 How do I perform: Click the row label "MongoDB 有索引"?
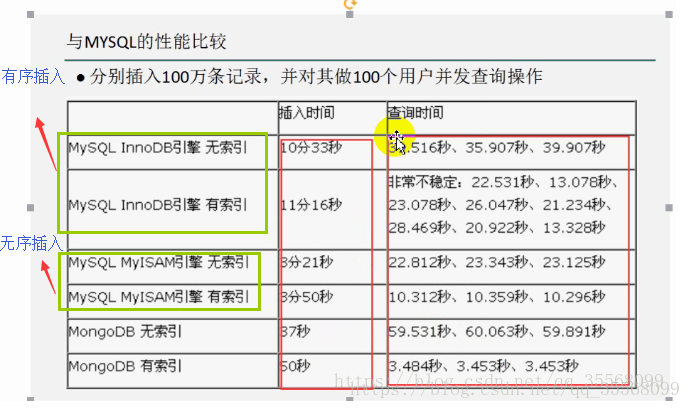pyautogui.click(x=125, y=366)
